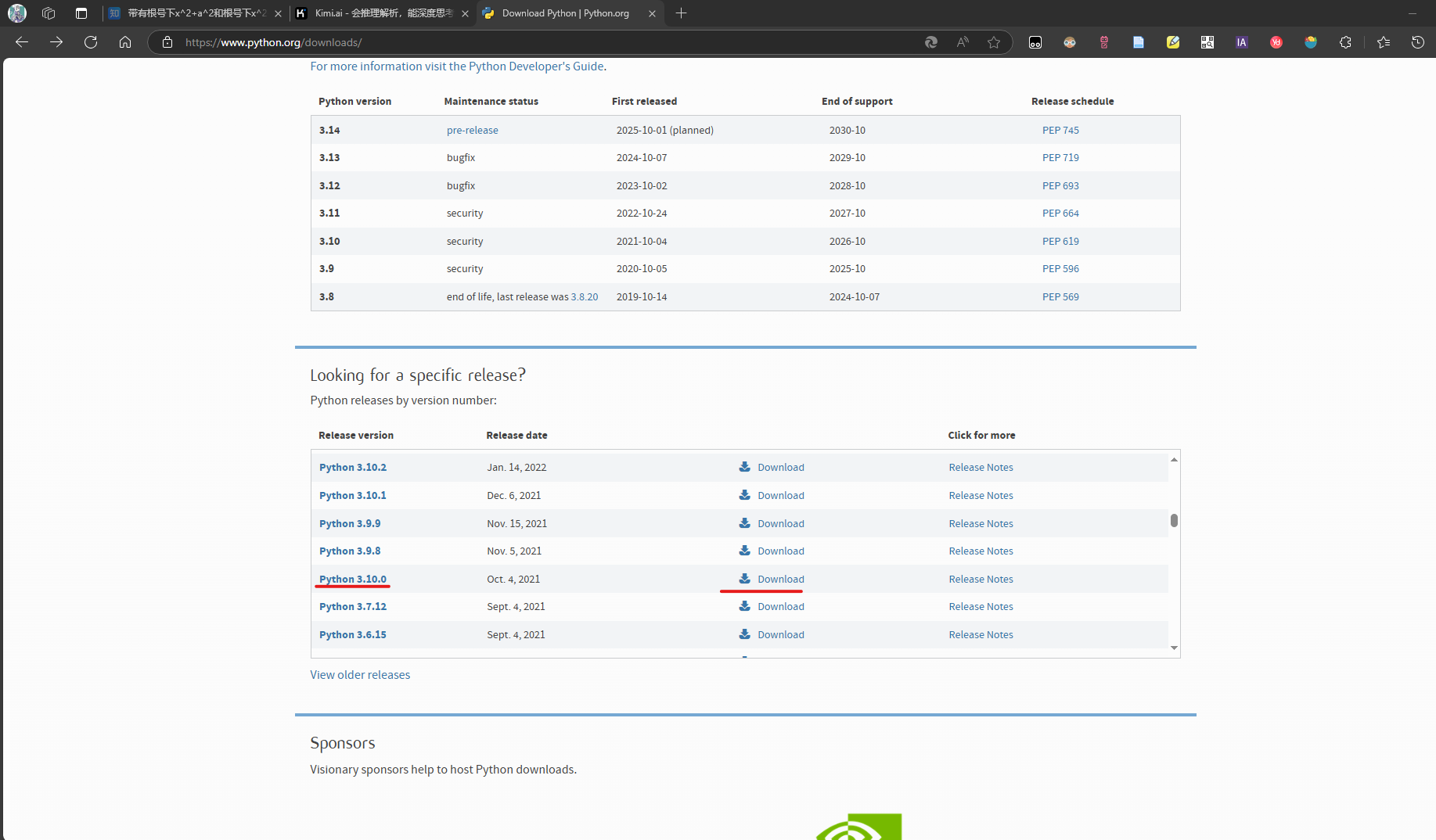
Task: Open the Python 3.9.9 release link
Action: tap(350, 523)
